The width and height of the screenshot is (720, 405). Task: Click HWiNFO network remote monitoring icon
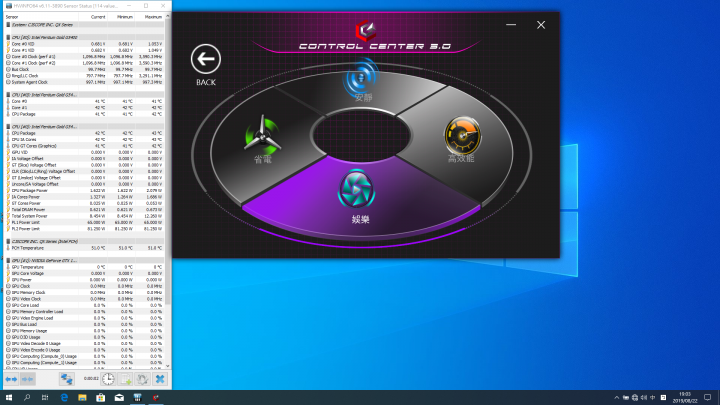point(67,379)
